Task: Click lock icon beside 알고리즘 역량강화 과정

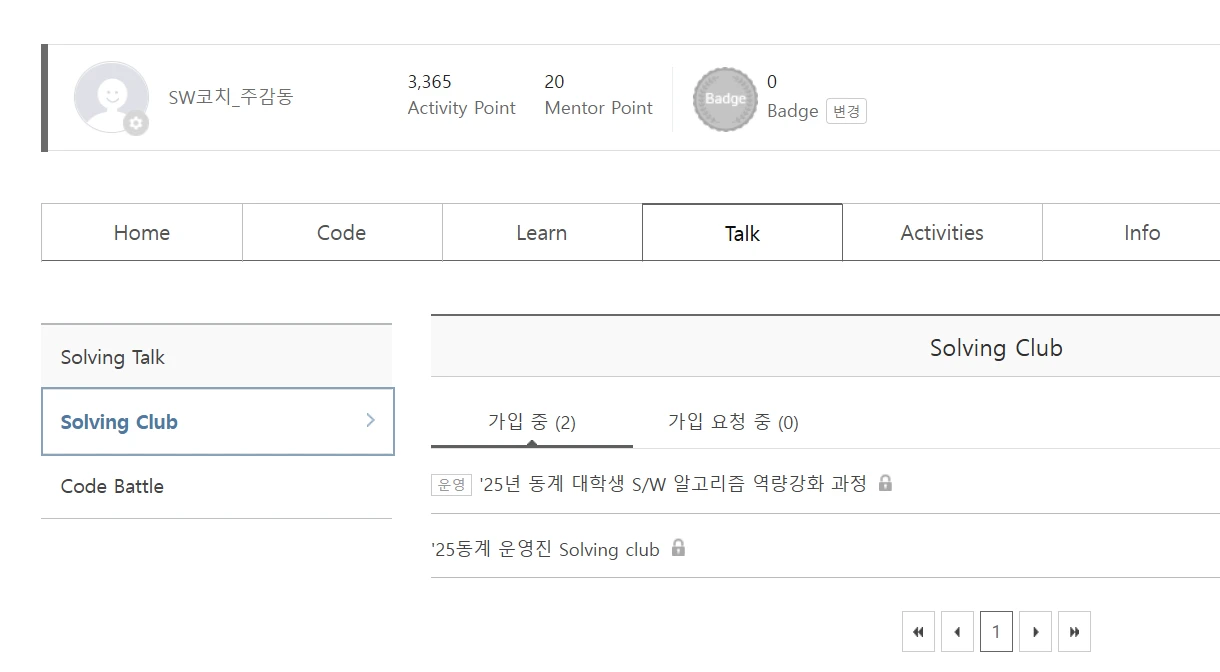Action: tap(885, 483)
